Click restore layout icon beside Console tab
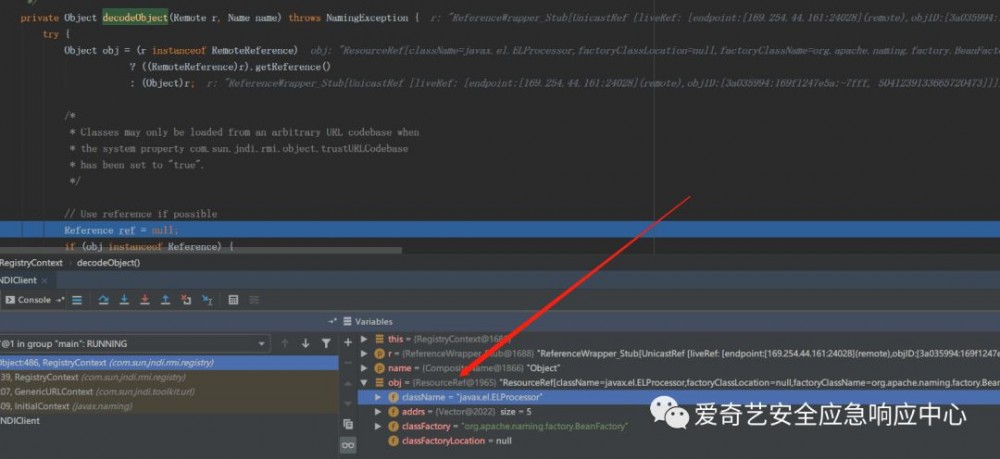Screen dimensions: 1000x459 (x=60, y=300)
